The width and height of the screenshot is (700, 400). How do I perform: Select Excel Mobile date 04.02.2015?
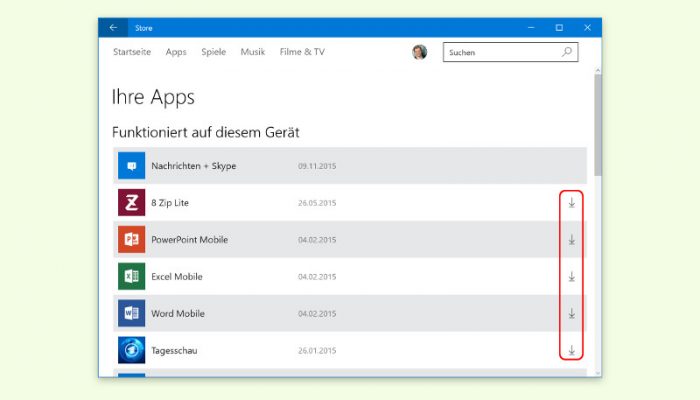point(317,277)
